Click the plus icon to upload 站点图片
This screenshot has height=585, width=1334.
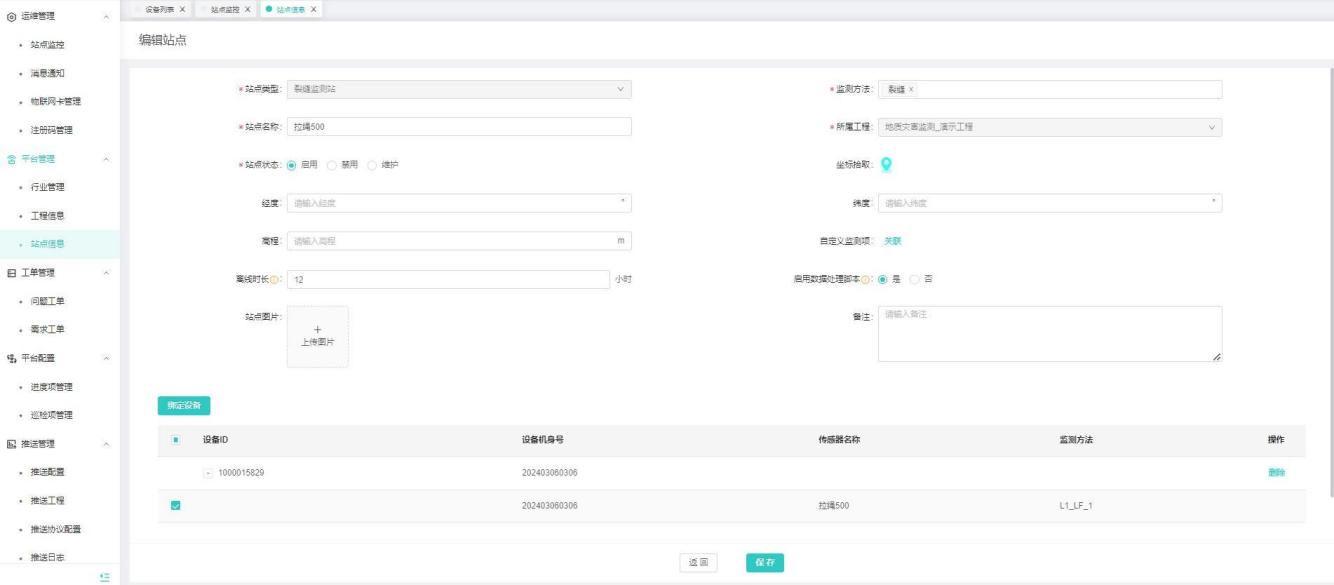click(318, 329)
